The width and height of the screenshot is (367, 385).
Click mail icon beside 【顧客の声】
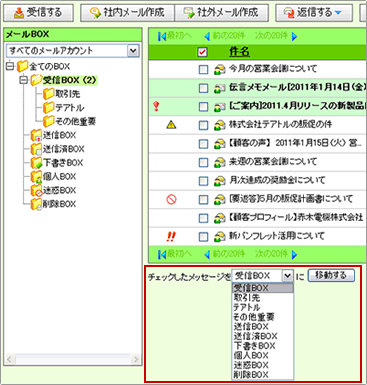220,144
